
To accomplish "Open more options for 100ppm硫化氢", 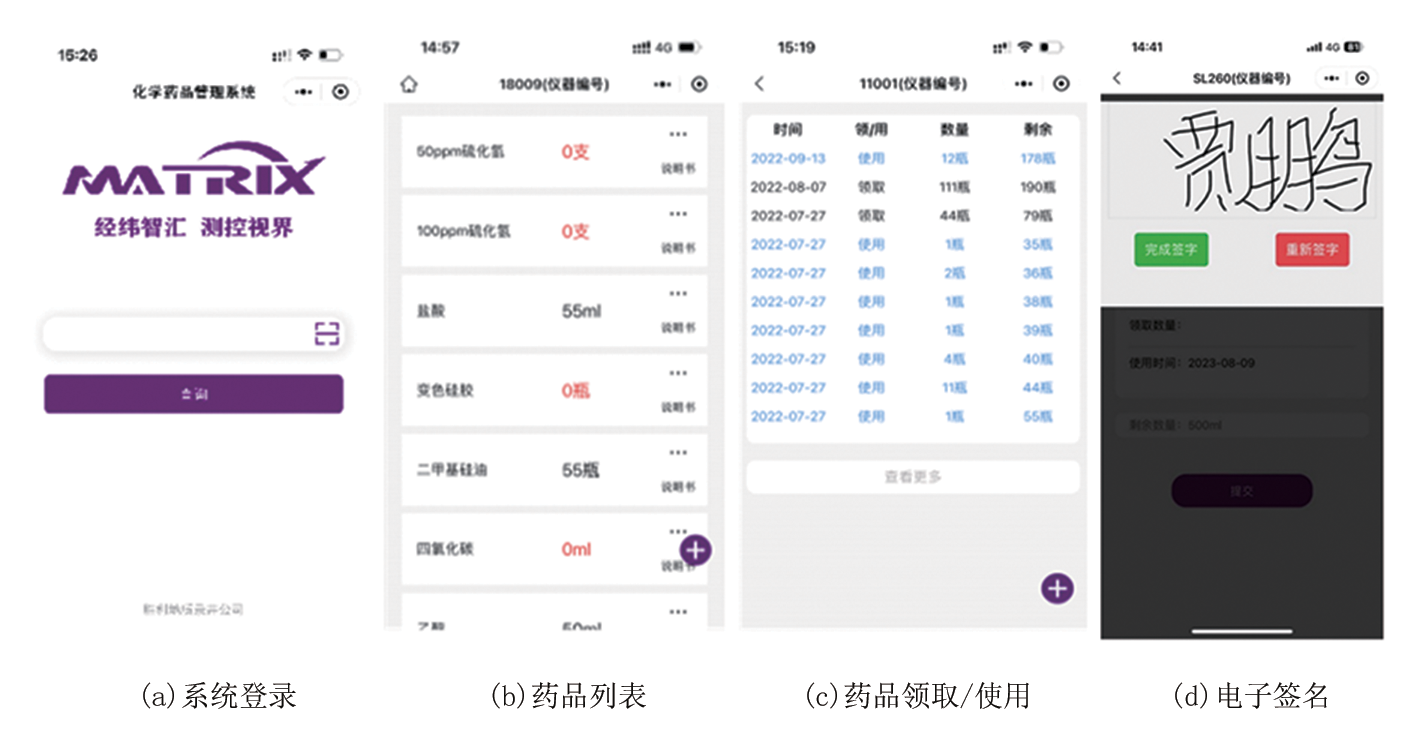I will click(678, 214).
